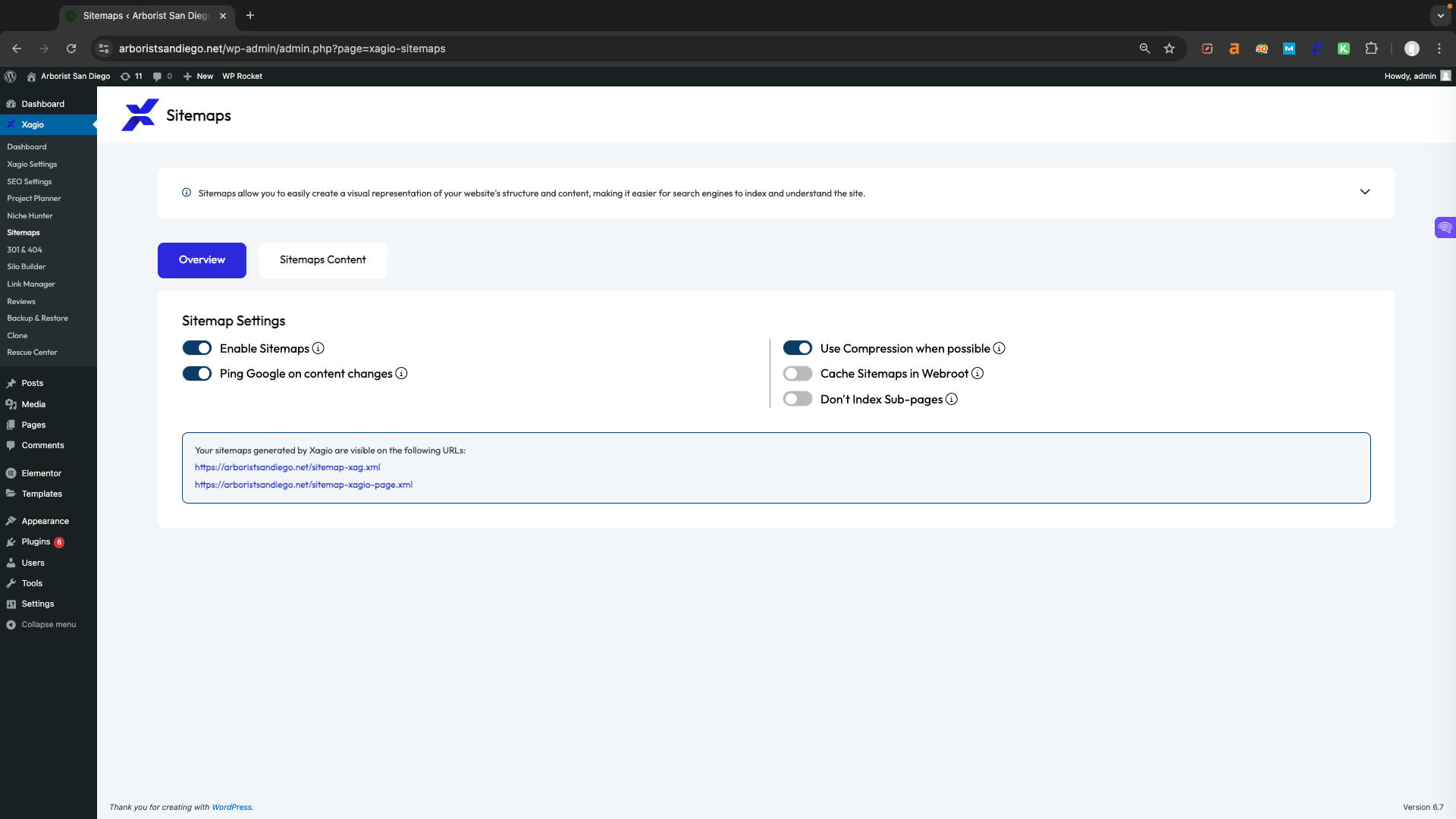This screenshot has height=819, width=1456.
Task: Open Elementor in admin sidebar
Action: pyautogui.click(x=41, y=473)
